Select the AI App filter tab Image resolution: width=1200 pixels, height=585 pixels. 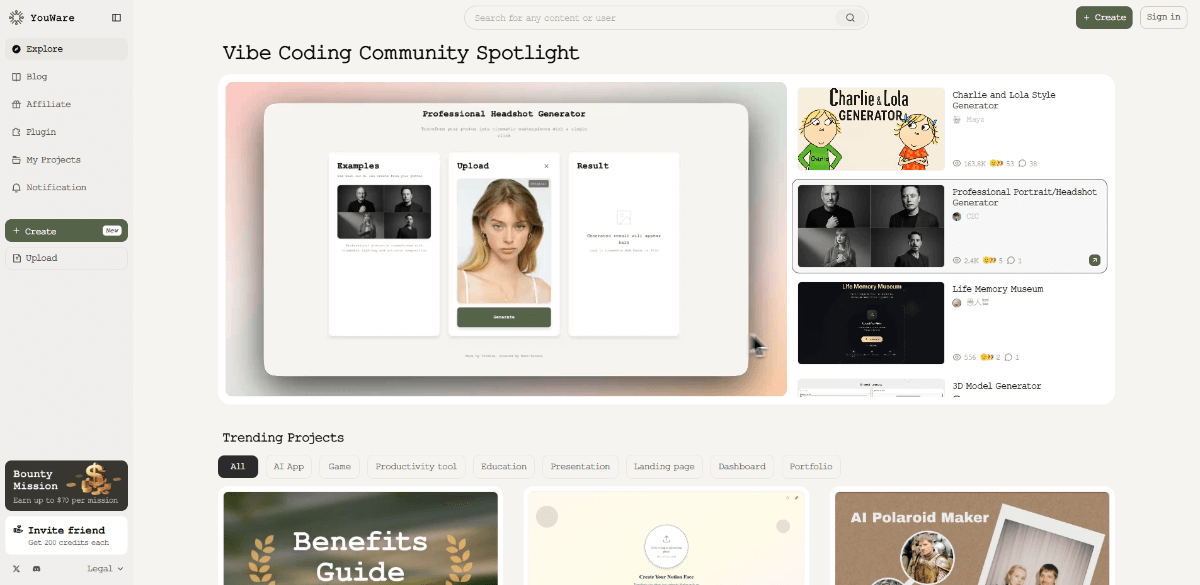pos(288,467)
